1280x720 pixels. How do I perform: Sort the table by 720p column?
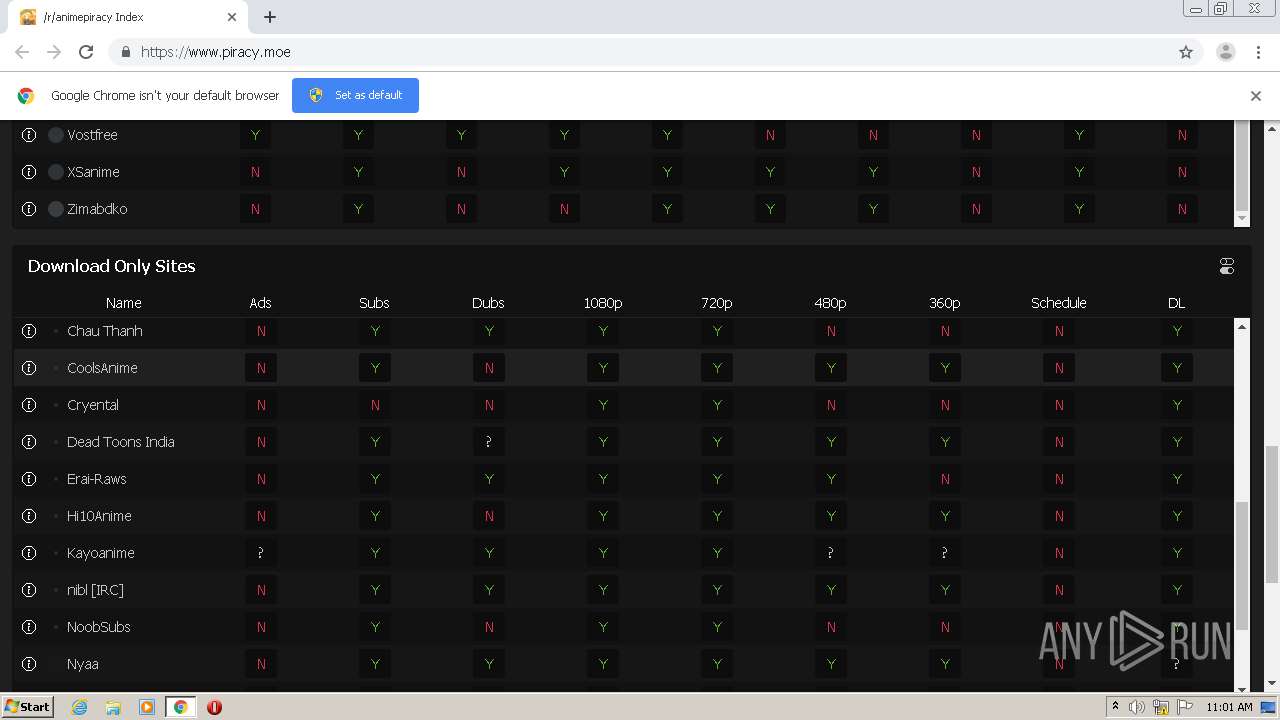coord(717,303)
